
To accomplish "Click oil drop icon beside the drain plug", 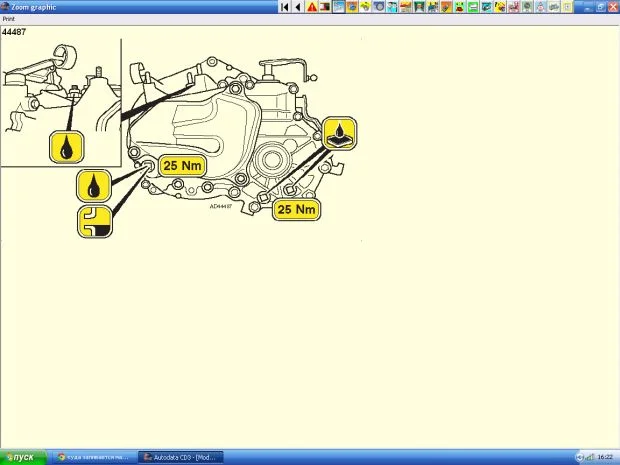I will pos(94,185).
